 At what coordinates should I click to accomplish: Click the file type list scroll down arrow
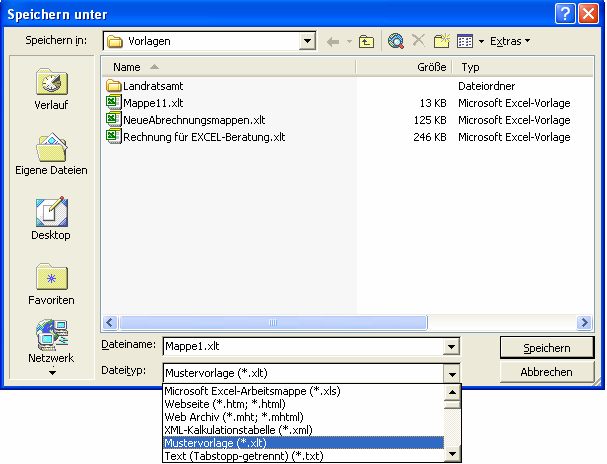(x=452, y=454)
